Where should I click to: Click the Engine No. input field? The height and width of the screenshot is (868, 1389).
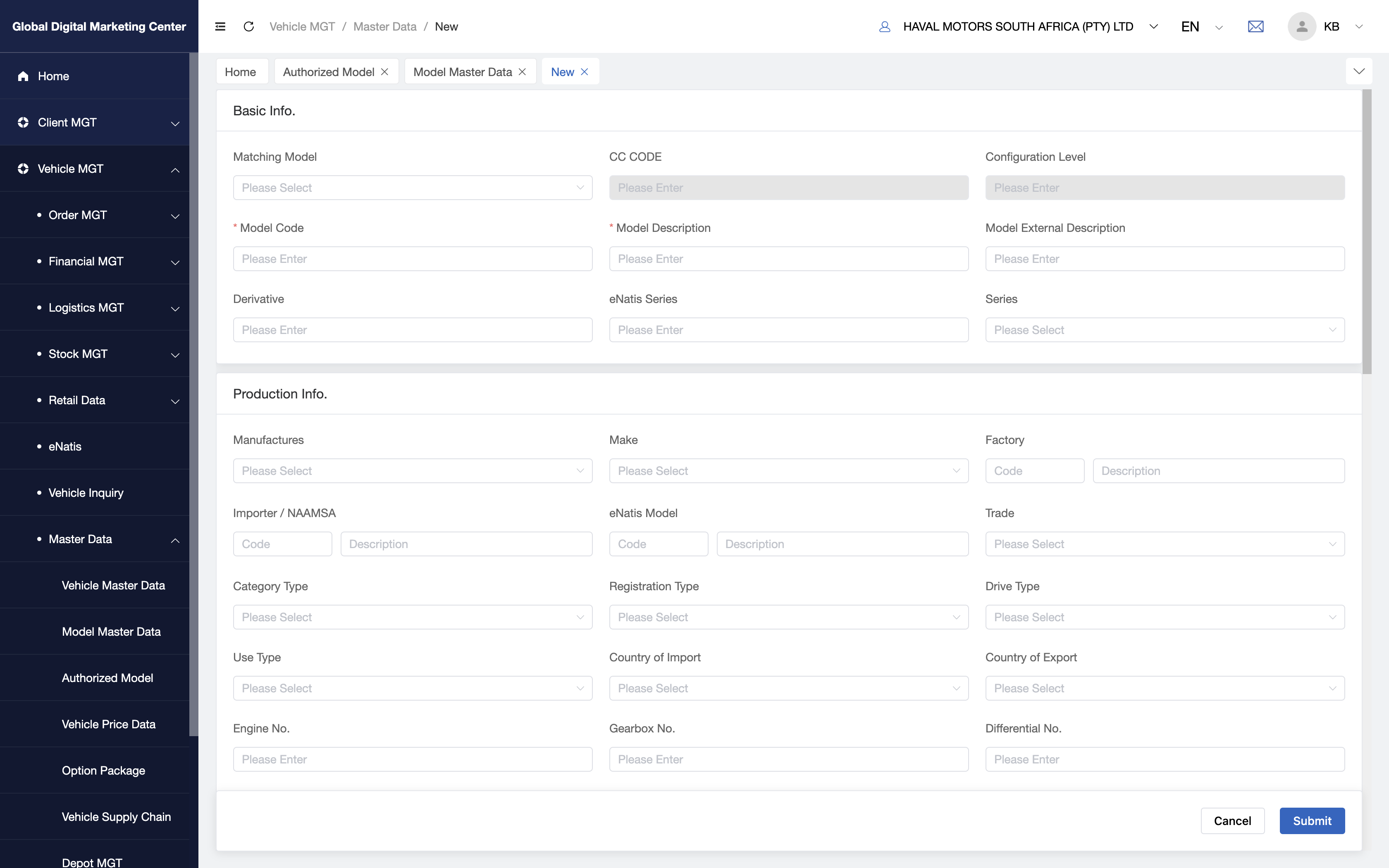coord(413,760)
